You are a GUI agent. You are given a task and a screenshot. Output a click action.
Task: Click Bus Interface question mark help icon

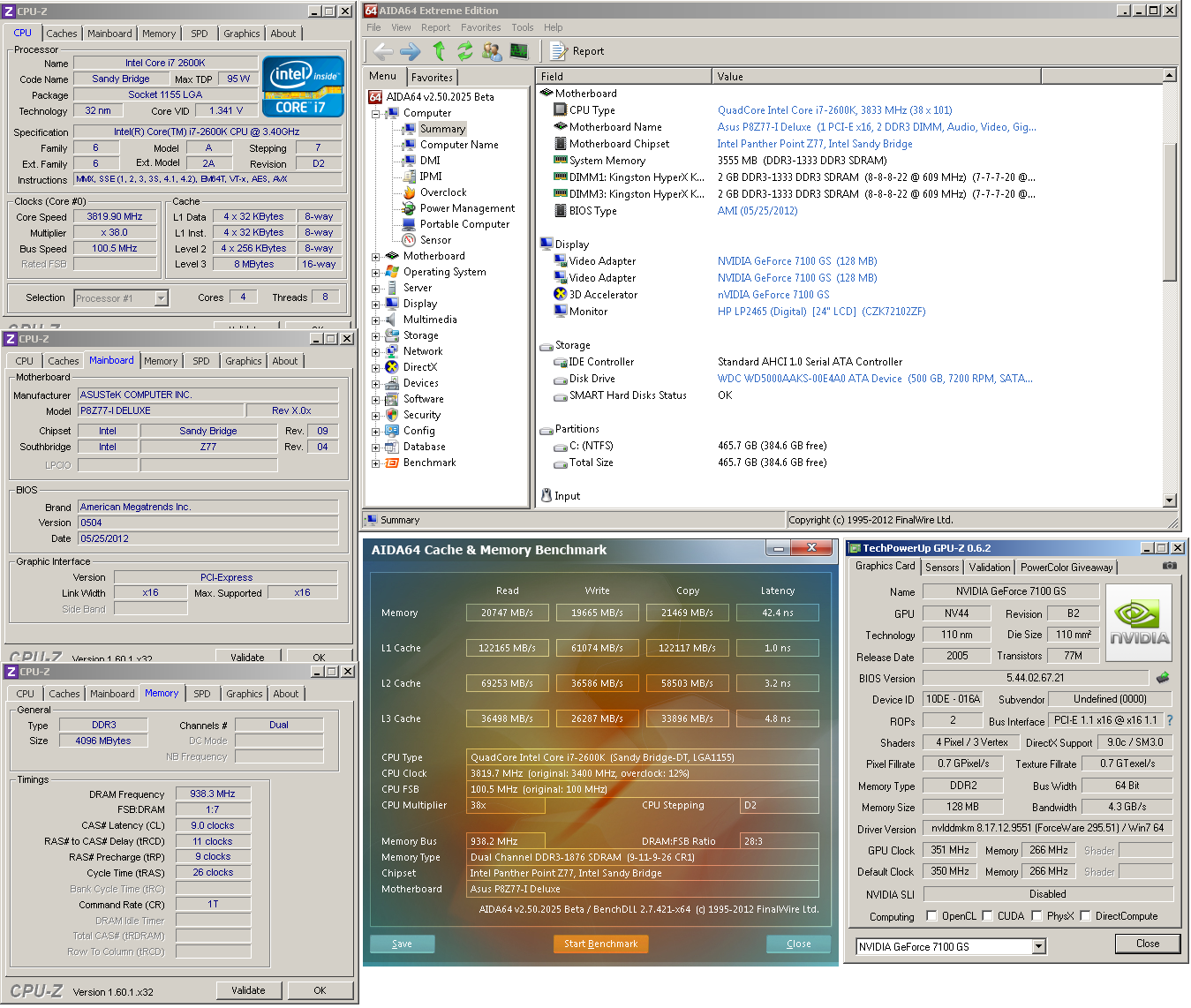[1170, 720]
